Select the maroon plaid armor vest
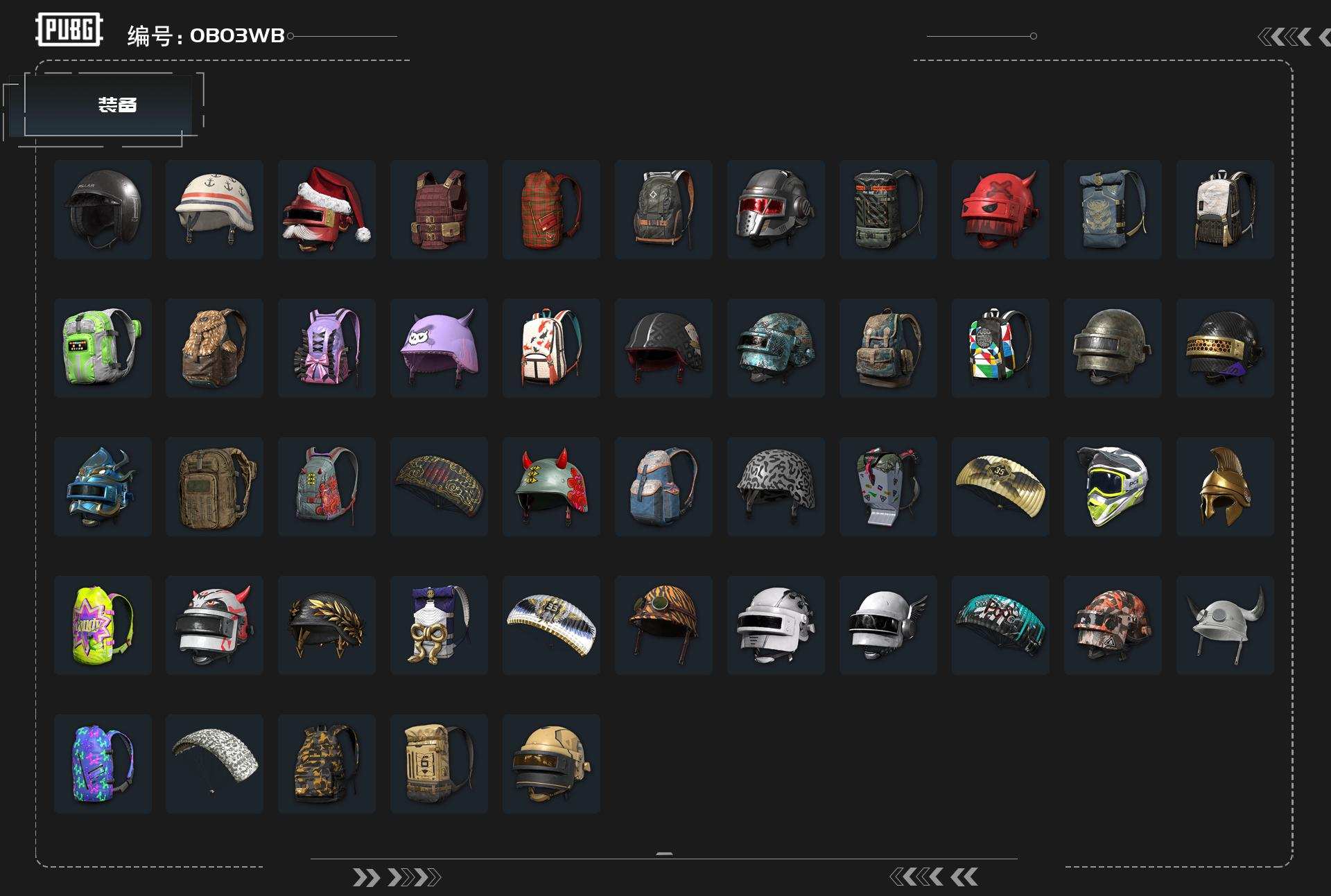The image size is (1331, 896). point(440,209)
